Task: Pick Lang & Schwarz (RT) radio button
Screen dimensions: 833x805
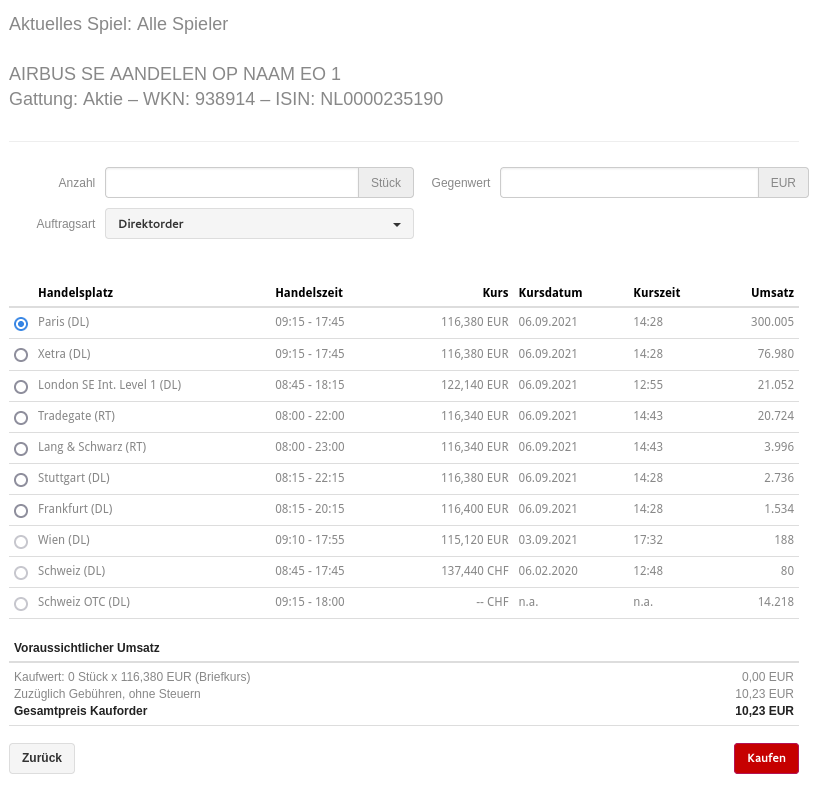Action: coord(21,449)
